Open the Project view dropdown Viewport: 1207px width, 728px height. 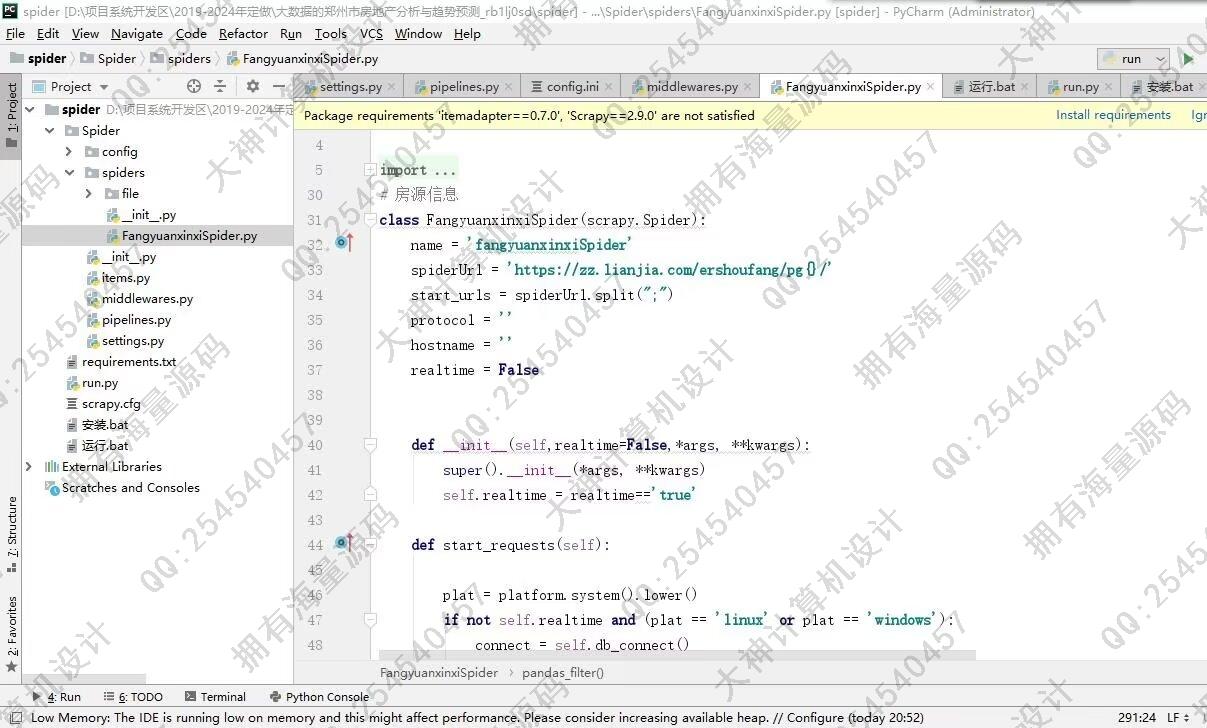click(70, 87)
